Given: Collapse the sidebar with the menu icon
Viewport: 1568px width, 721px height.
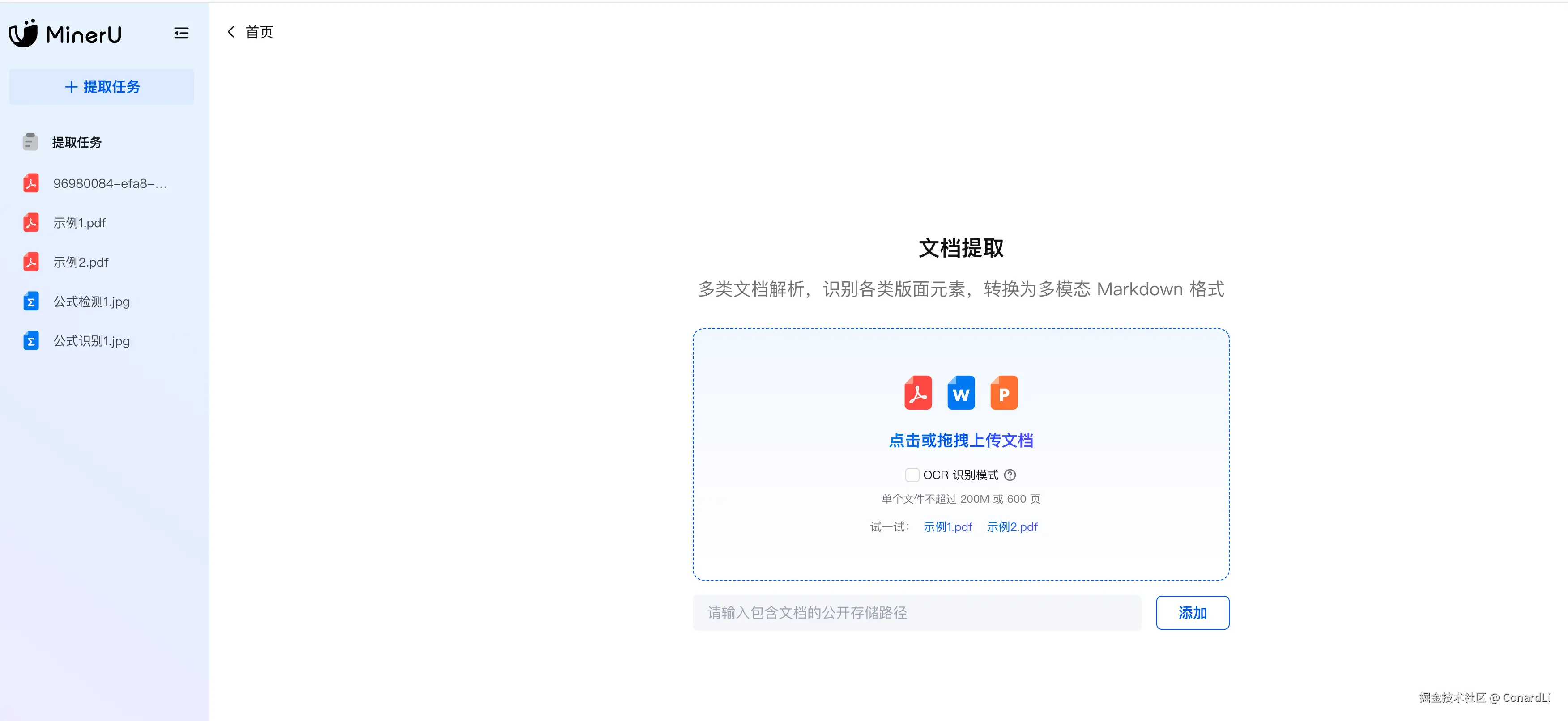Looking at the screenshot, I should 181,34.
